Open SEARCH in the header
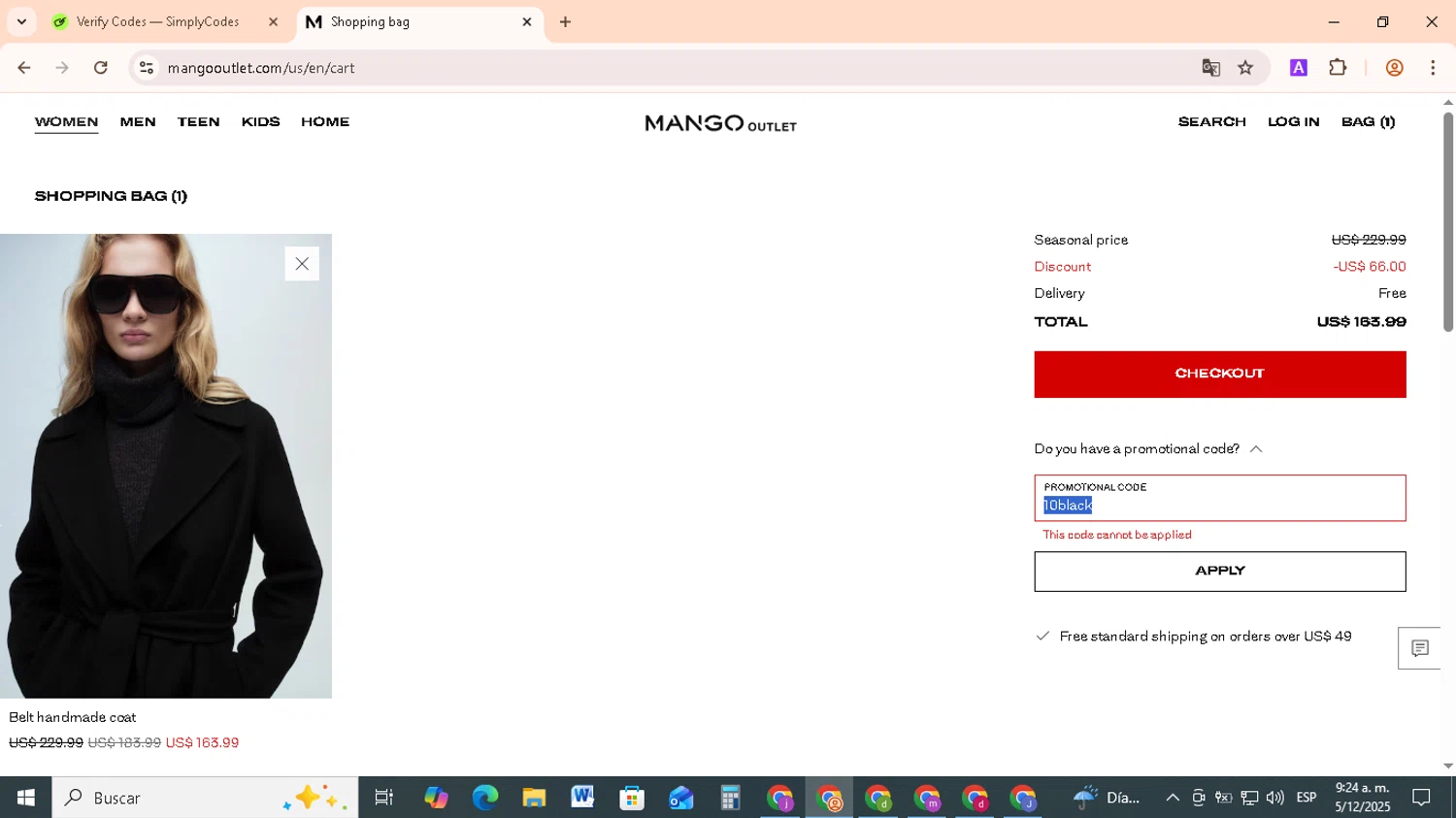This screenshot has height=818, width=1456. click(x=1211, y=122)
